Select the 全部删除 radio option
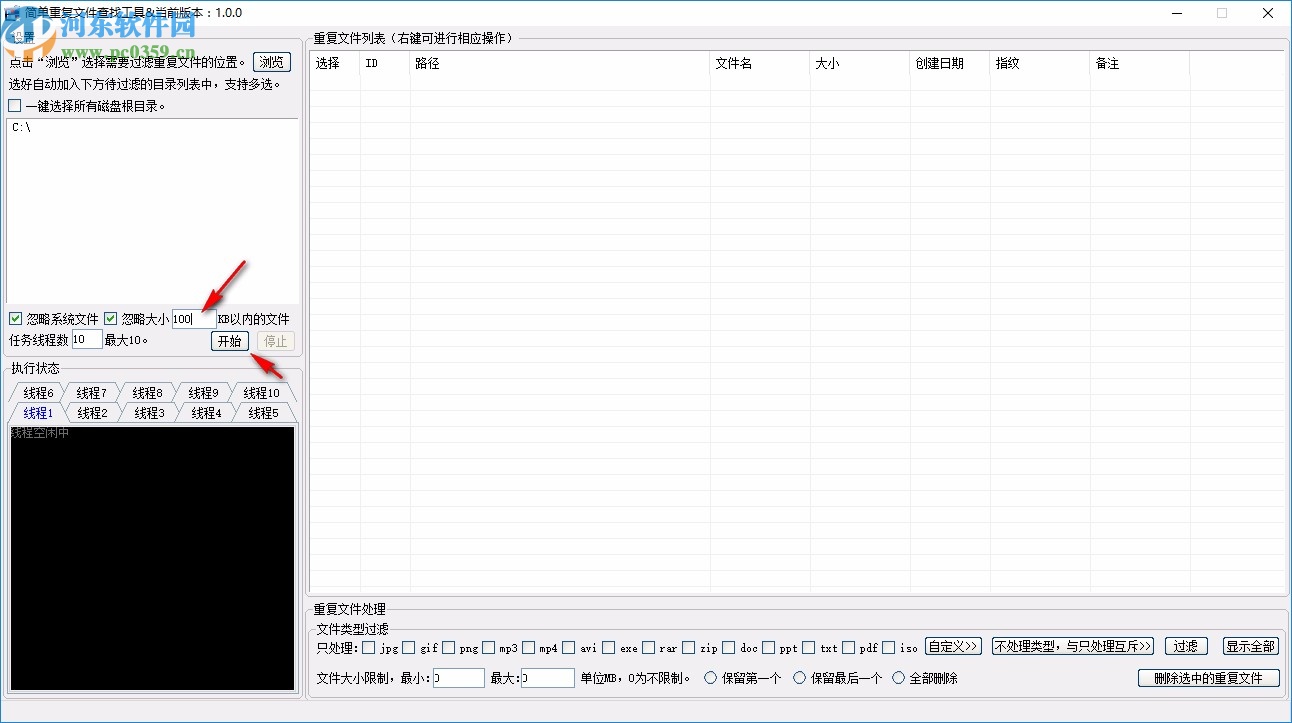Image resolution: width=1292 pixels, height=723 pixels. (898, 678)
